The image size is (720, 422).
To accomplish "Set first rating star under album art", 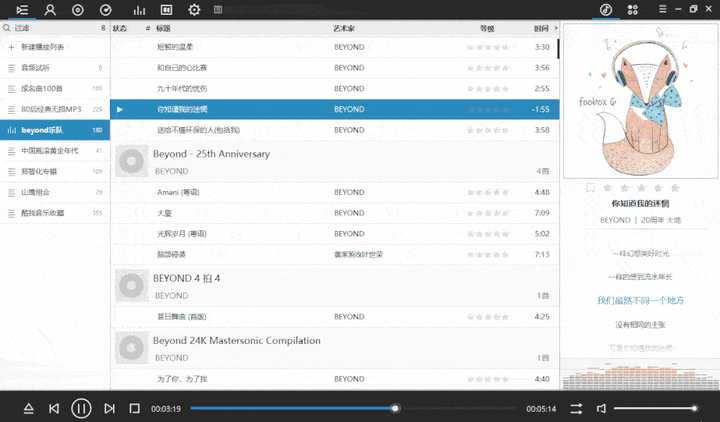I will pyautogui.click(x=608, y=187).
